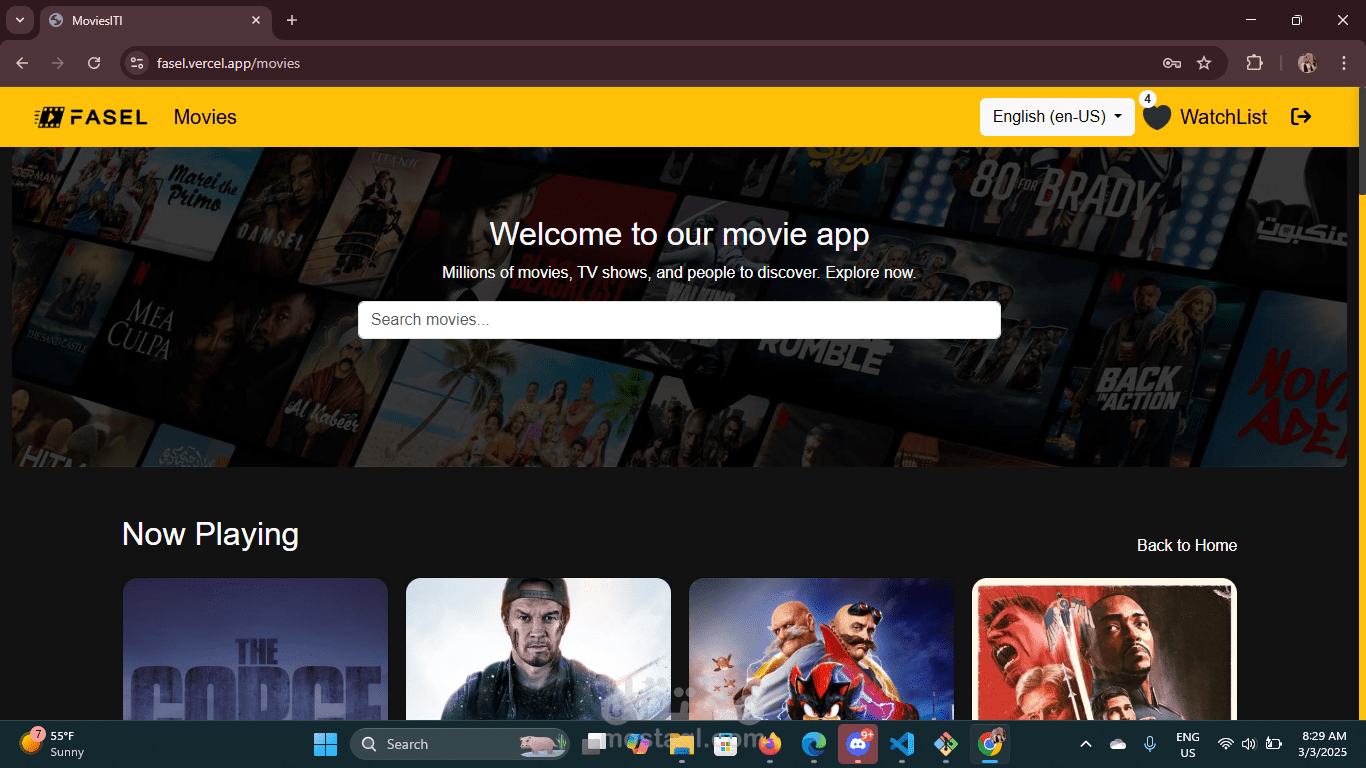
Task: Reload the page with refresh icon
Action: pos(94,63)
